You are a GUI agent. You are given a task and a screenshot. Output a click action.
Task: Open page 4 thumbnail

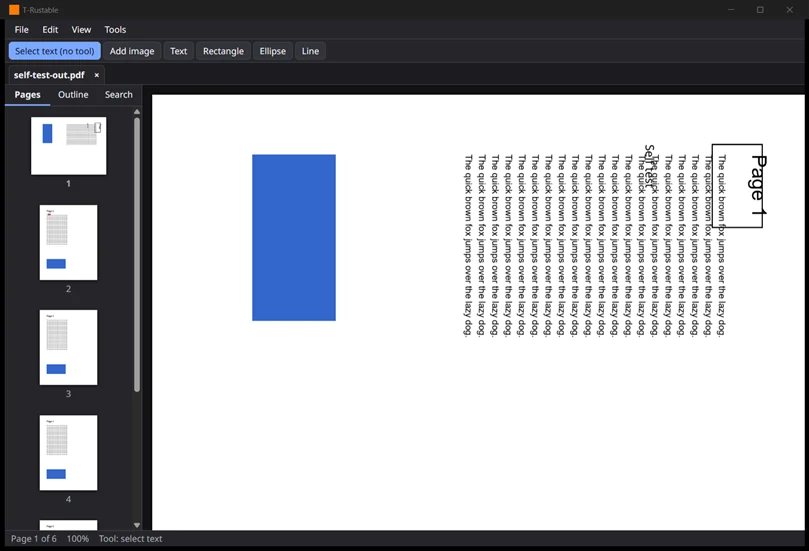pos(69,452)
